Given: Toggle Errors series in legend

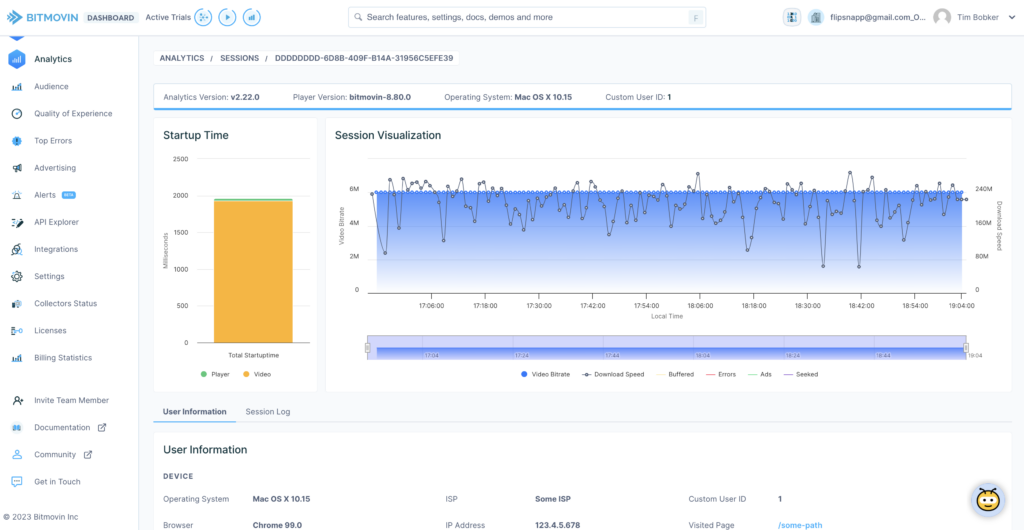Looking at the screenshot, I should coord(721,375).
